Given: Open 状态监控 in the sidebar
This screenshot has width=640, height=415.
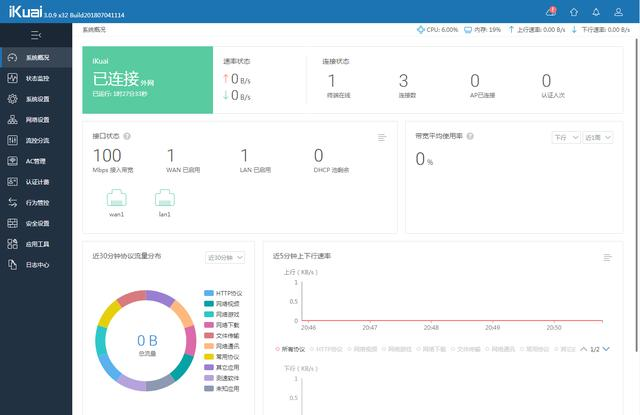Looking at the screenshot, I should point(36,77).
